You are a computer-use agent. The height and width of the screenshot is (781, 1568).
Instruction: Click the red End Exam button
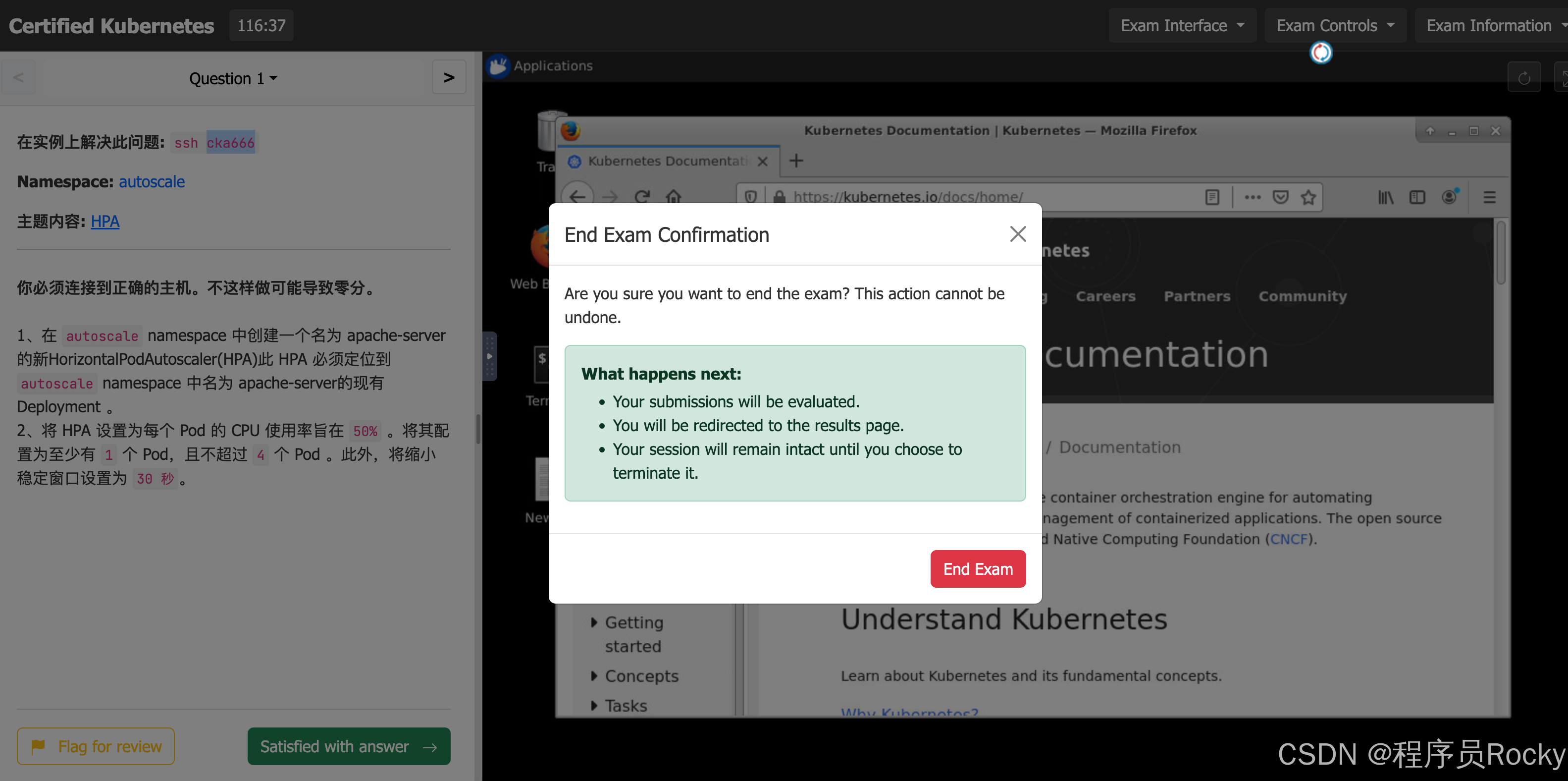(977, 568)
